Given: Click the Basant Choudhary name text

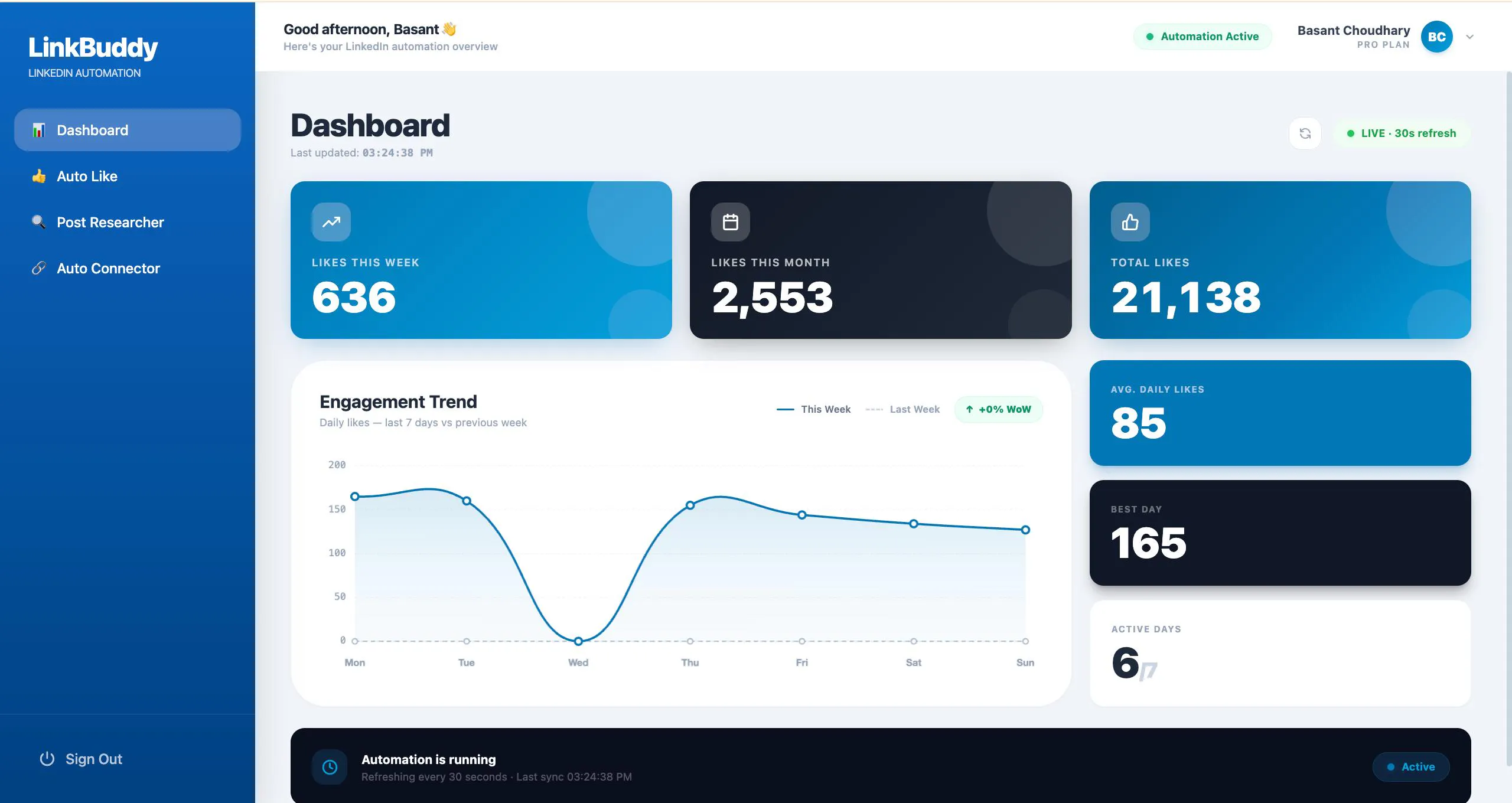Looking at the screenshot, I should pos(1353,30).
